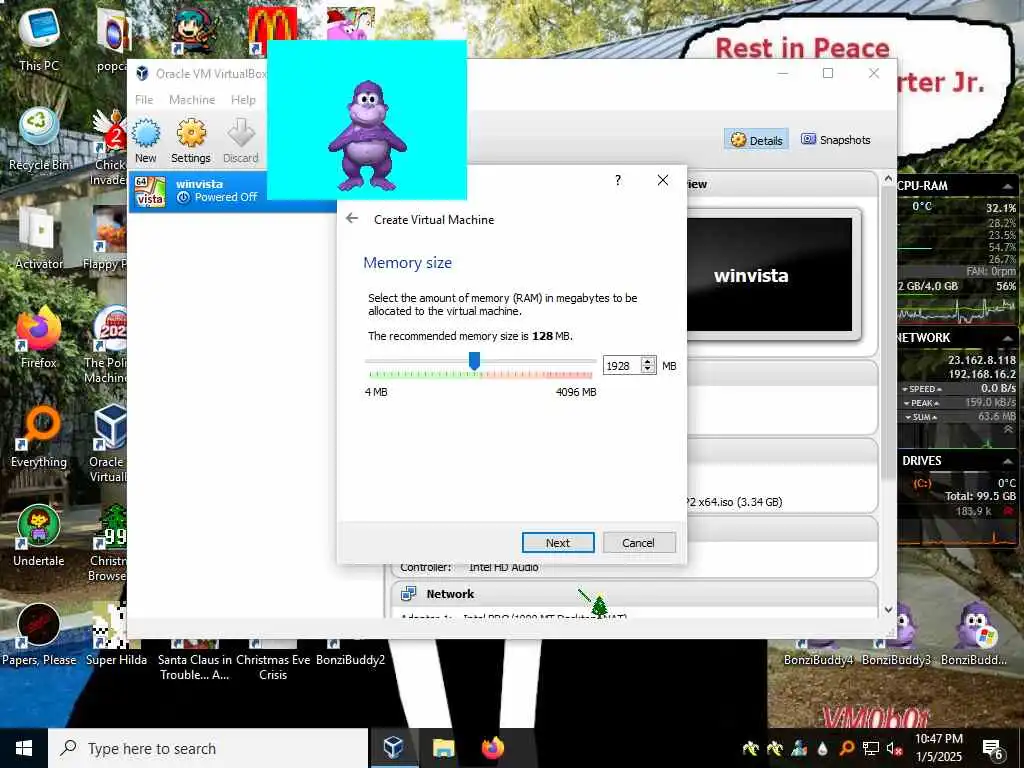Viewport: 1024px width, 768px height.
Task: Click Next in the Create Virtual Machine wizard
Action: (558, 543)
